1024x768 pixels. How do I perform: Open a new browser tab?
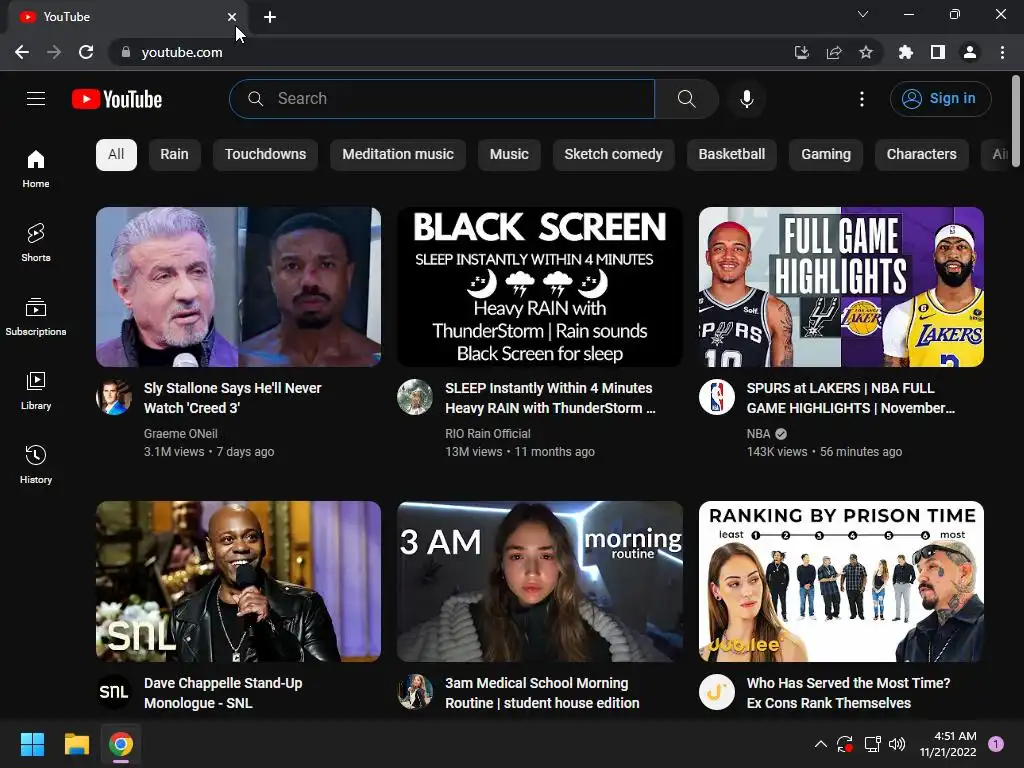pos(270,17)
